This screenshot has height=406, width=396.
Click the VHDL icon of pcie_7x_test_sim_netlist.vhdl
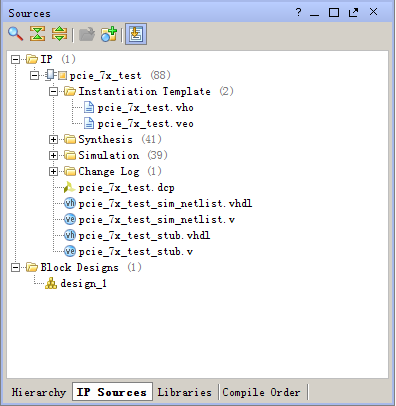(x=70, y=203)
